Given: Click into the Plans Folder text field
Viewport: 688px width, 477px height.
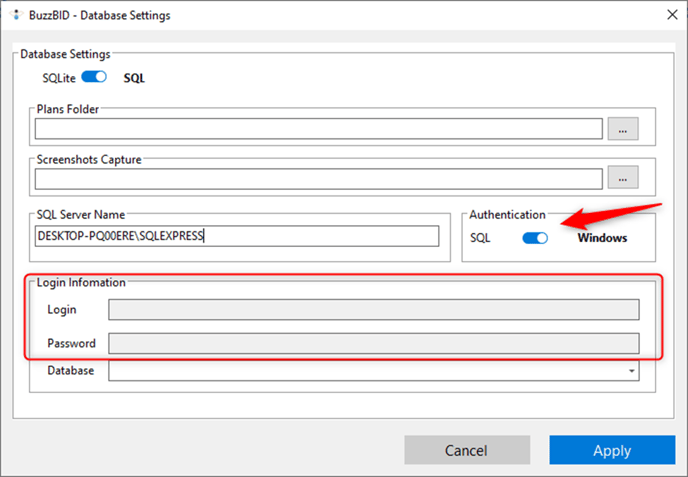Looking at the screenshot, I should click(x=319, y=129).
